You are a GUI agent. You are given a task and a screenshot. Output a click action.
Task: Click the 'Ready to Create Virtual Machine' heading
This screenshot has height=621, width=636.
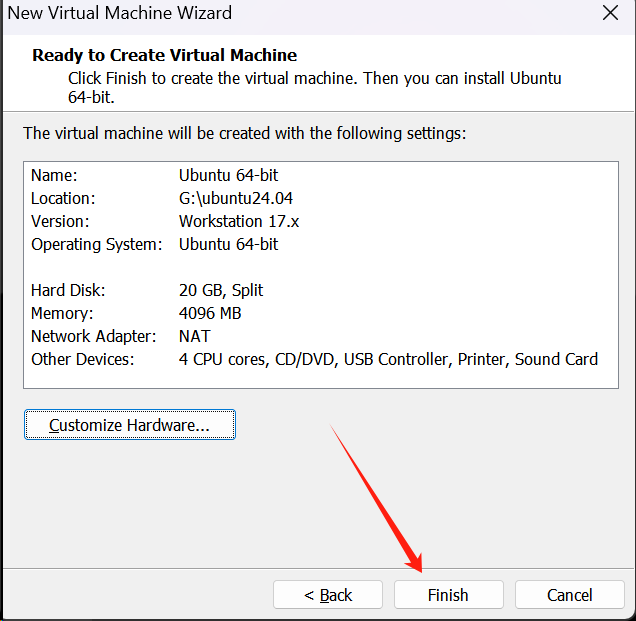tap(165, 55)
